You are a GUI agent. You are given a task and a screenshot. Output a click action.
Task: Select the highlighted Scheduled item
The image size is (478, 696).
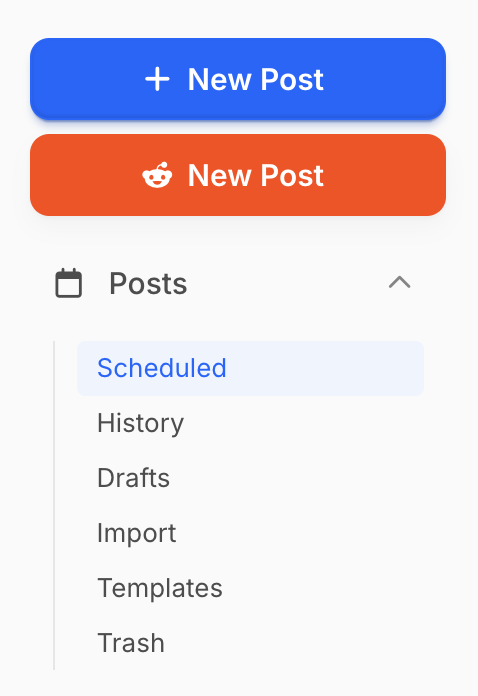tap(250, 368)
